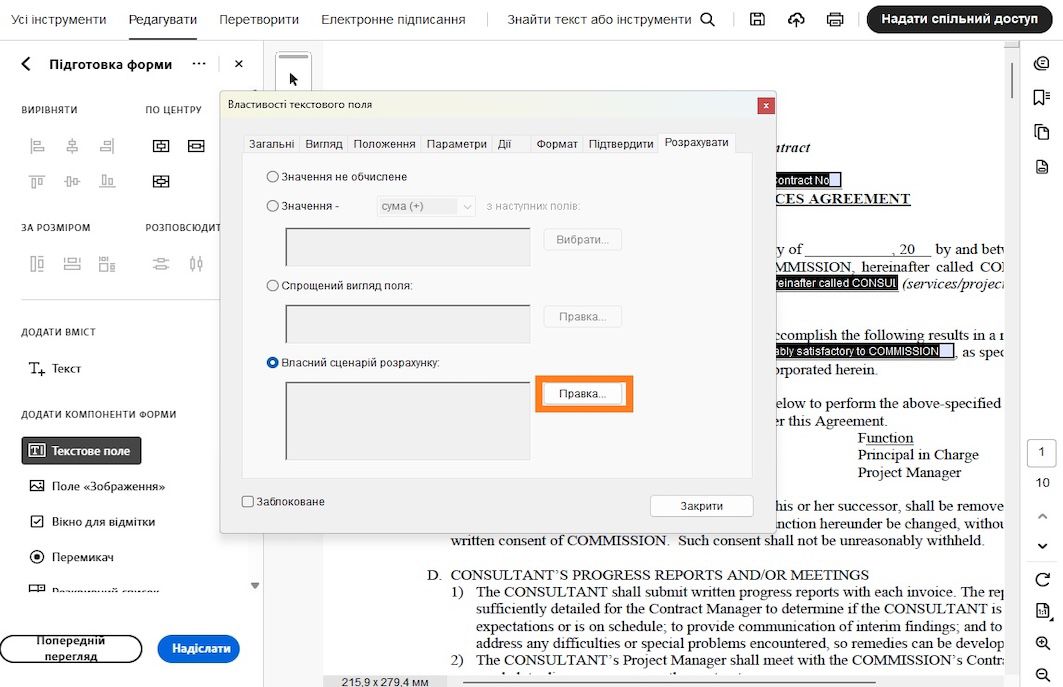Click Правка for the custom calculation script
The width and height of the screenshot is (1063, 687).
583,393
